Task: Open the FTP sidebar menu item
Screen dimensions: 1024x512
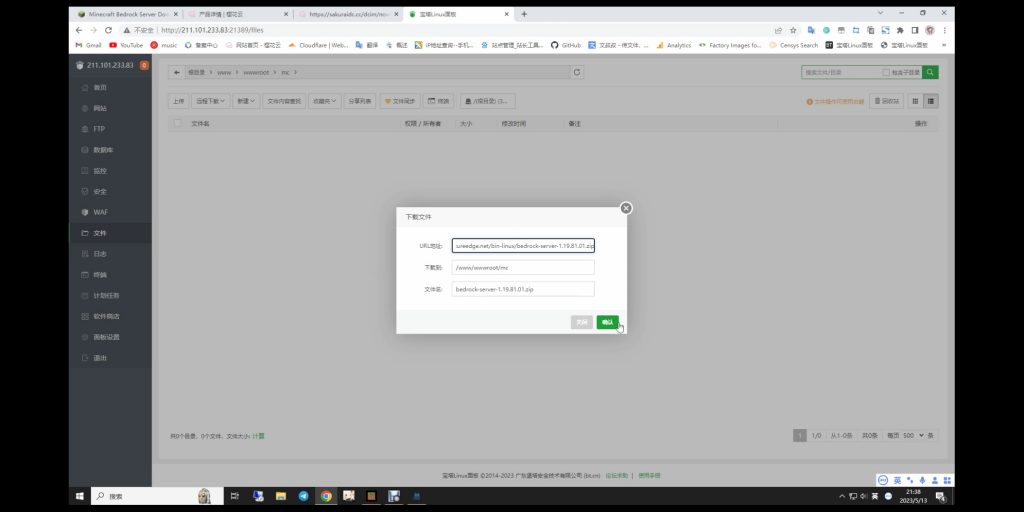Action: (x=99, y=129)
